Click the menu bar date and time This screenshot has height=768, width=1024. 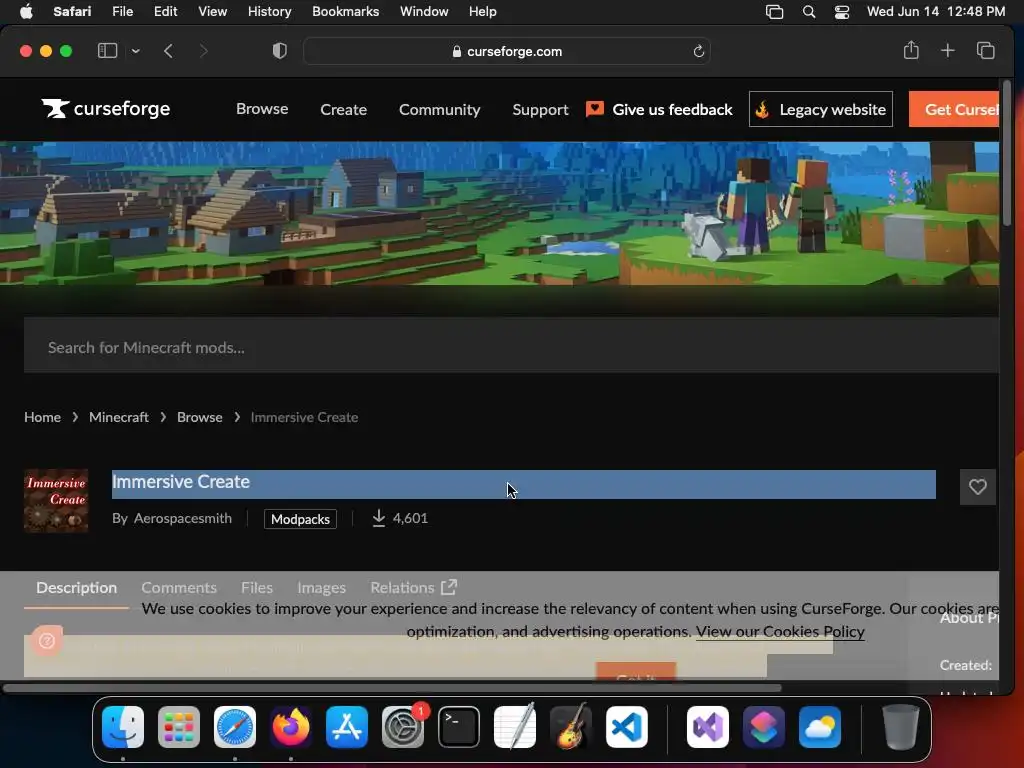tap(936, 12)
